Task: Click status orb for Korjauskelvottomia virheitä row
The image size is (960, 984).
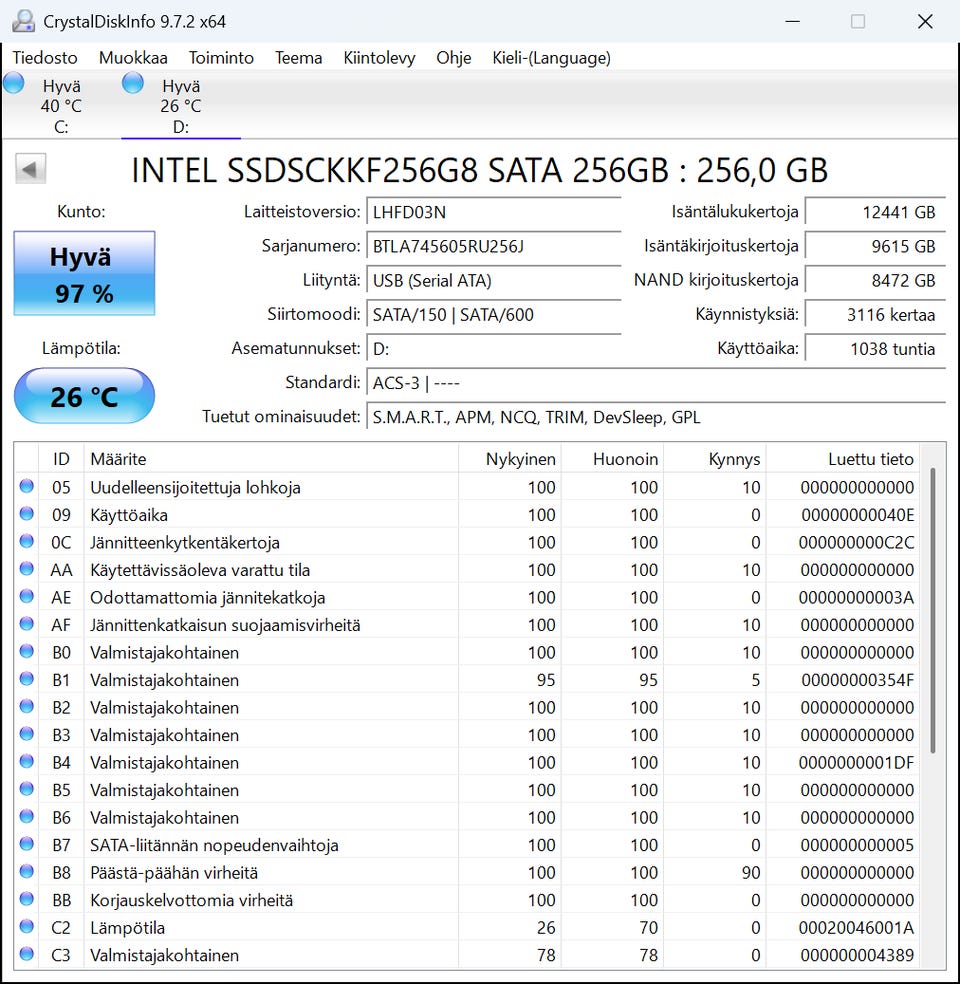Action: [27, 900]
